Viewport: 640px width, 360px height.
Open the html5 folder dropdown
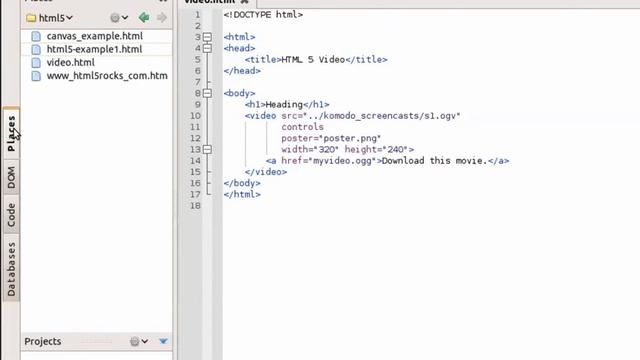click(49, 18)
